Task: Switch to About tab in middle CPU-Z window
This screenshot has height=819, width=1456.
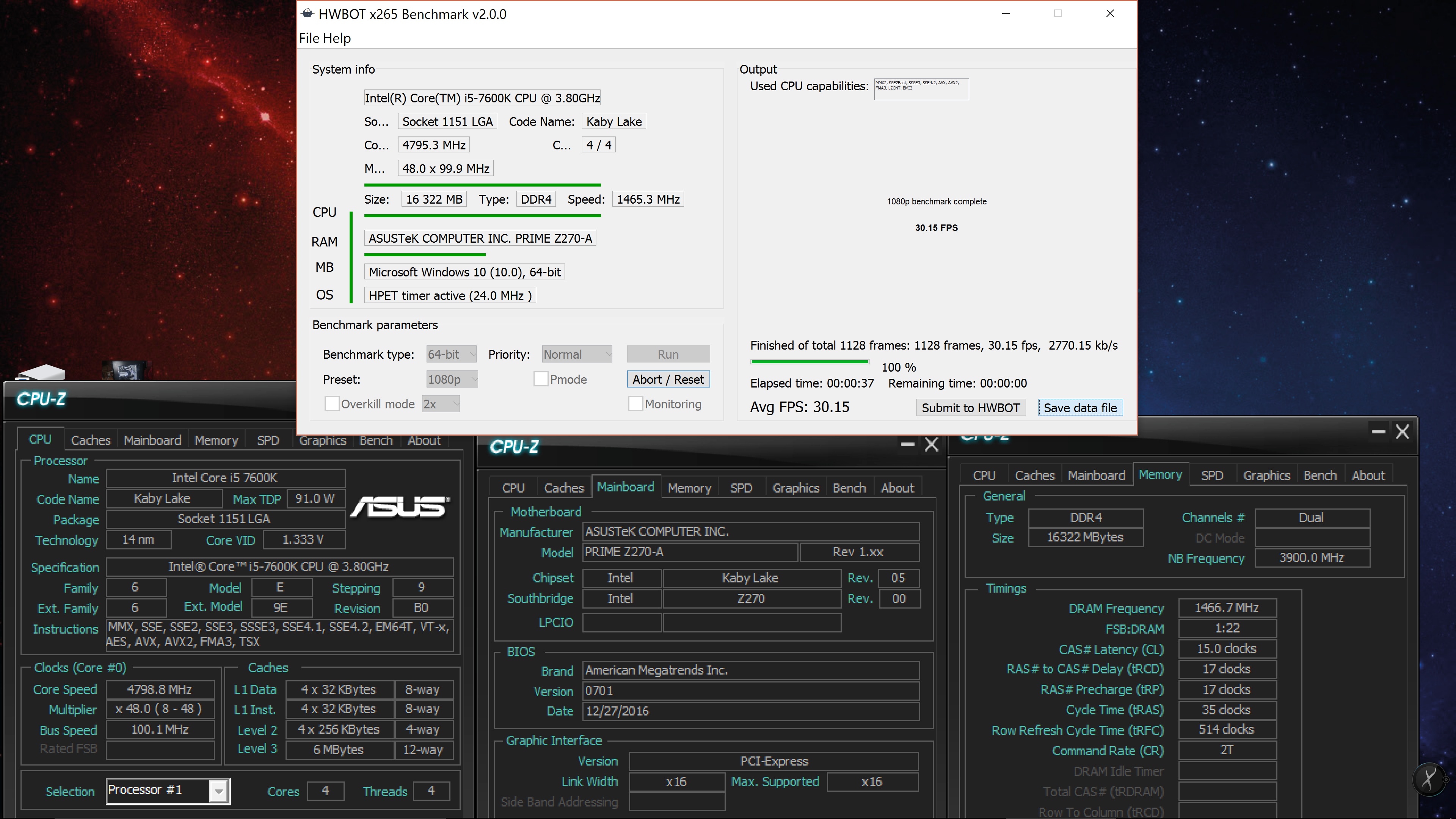Action: click(897, 488)
